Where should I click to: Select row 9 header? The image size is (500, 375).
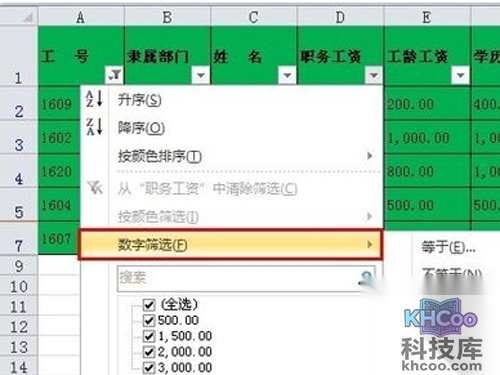tap(19, 265)
